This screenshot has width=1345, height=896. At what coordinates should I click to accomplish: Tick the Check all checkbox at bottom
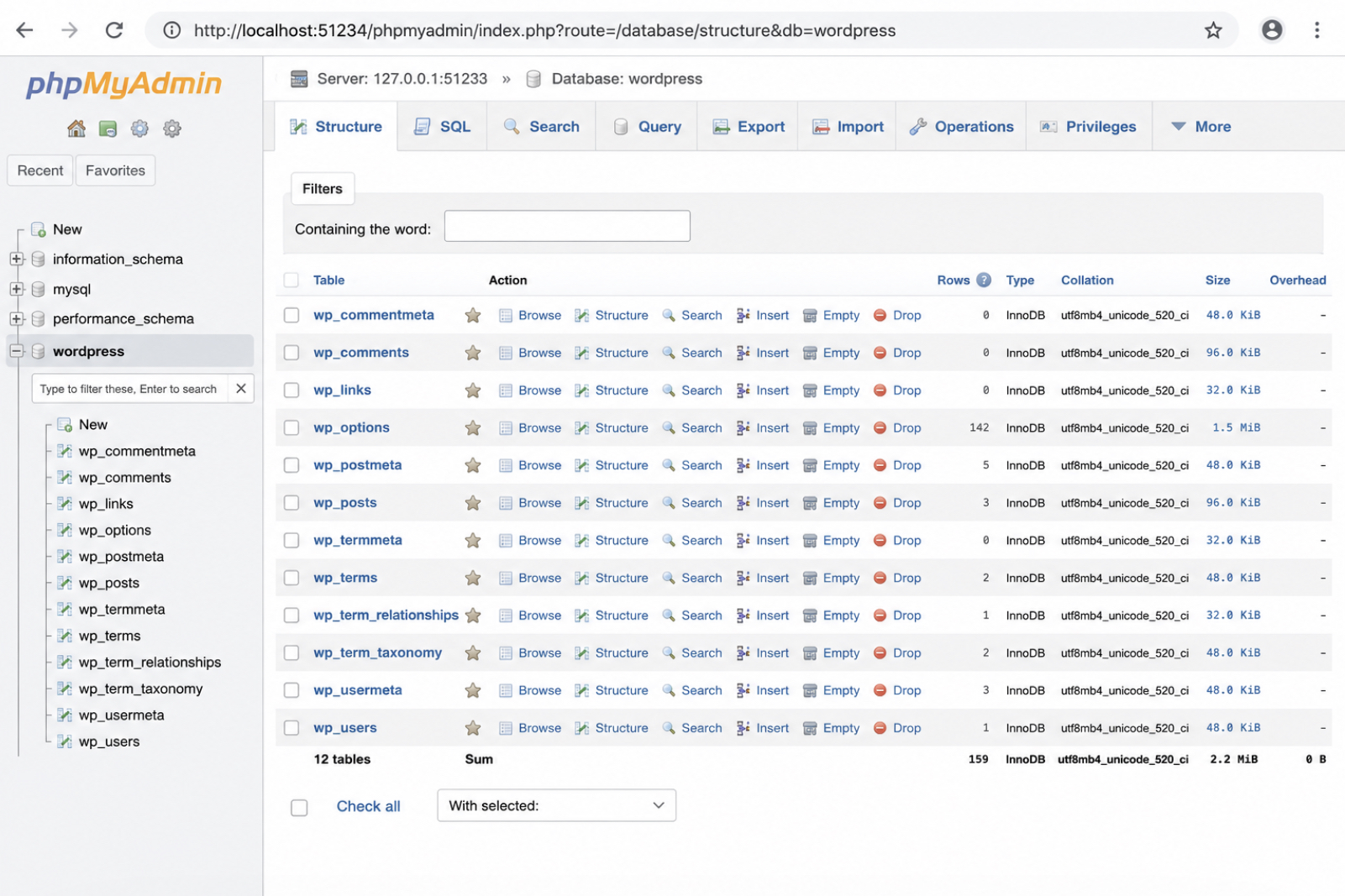coord(299,807)
